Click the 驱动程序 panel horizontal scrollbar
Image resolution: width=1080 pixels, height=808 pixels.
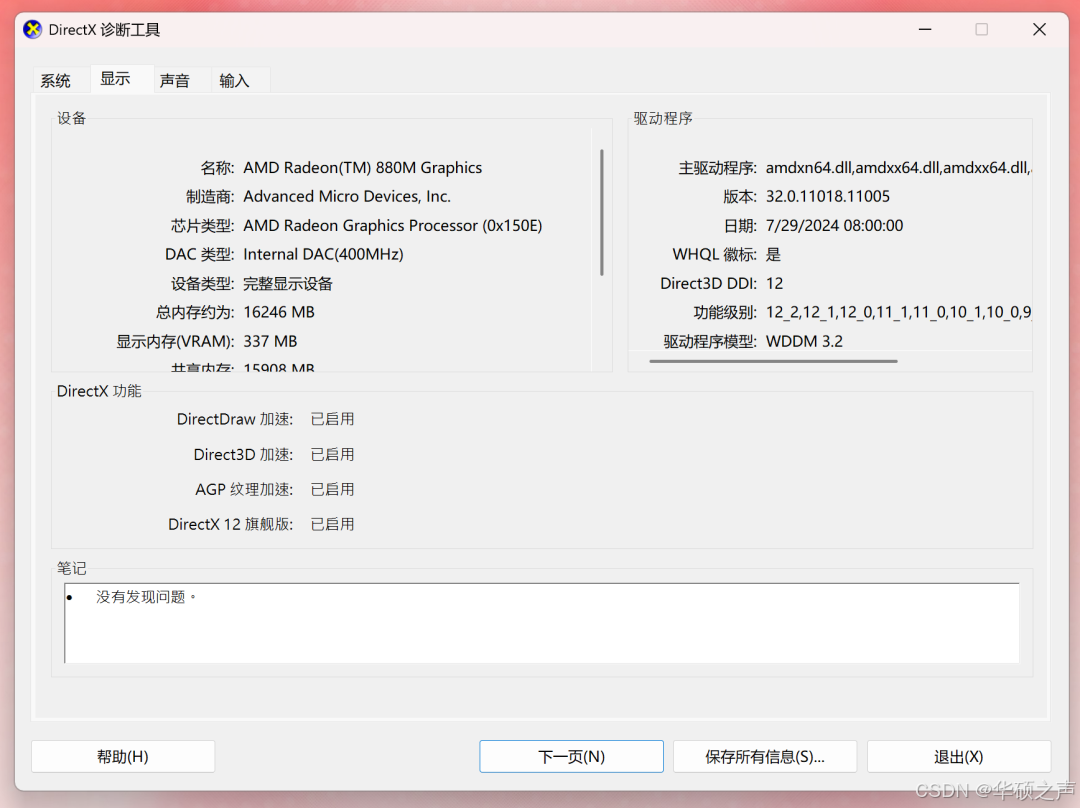coord(773,361)
